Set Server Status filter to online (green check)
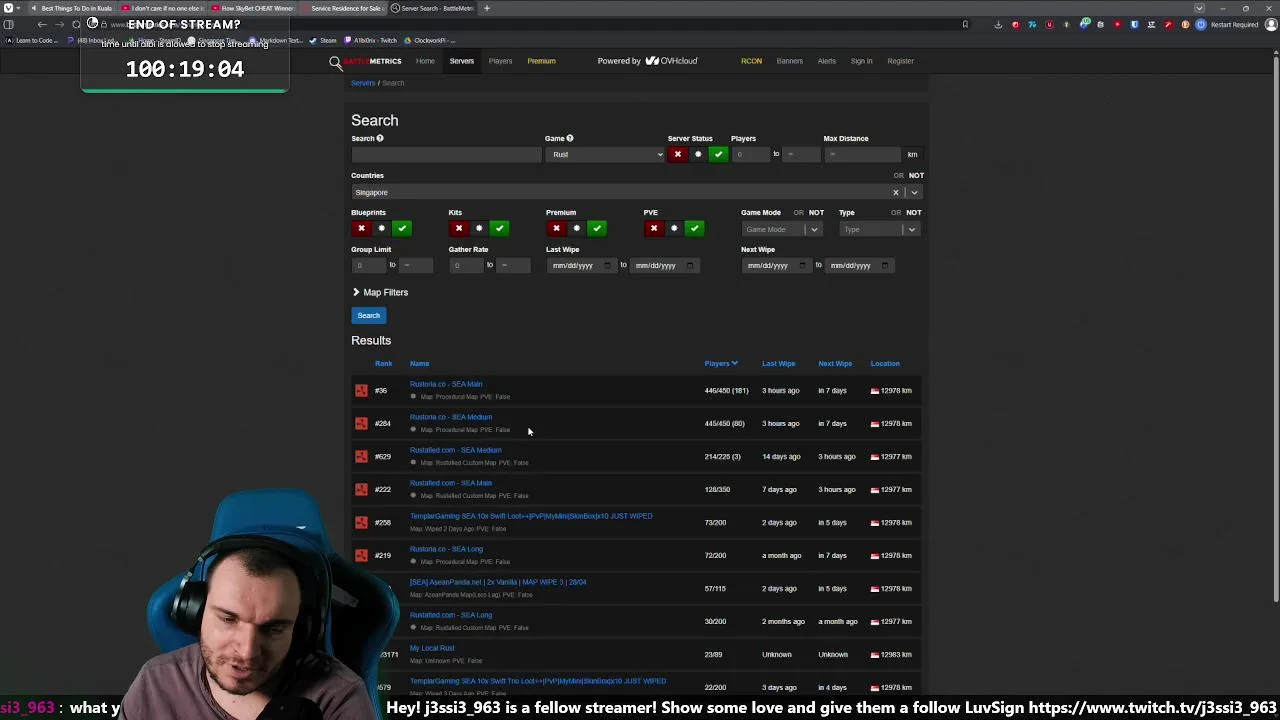The image size is (1280, 720). [x=718, y=154]
